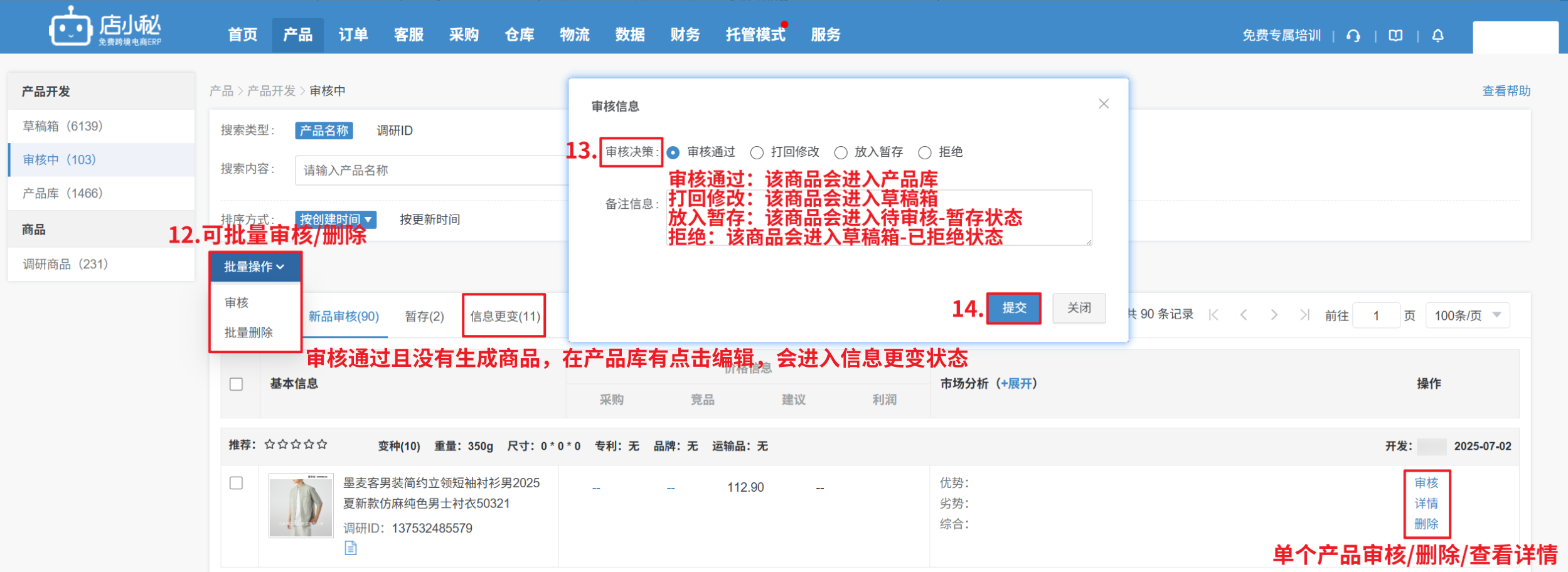Expand the 批量操作 dropdown
Screen dimensions: 1568x572
[x=255, y=267]
